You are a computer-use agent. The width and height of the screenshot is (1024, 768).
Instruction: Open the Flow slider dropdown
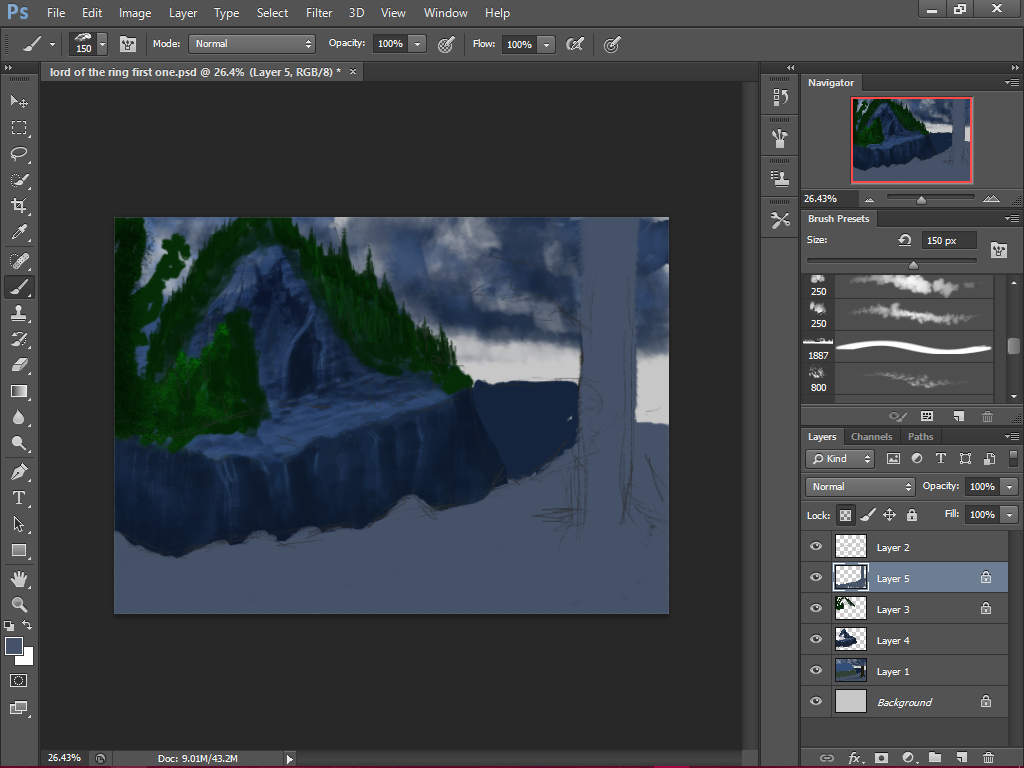pyautogui.click(x=547, y=44)
